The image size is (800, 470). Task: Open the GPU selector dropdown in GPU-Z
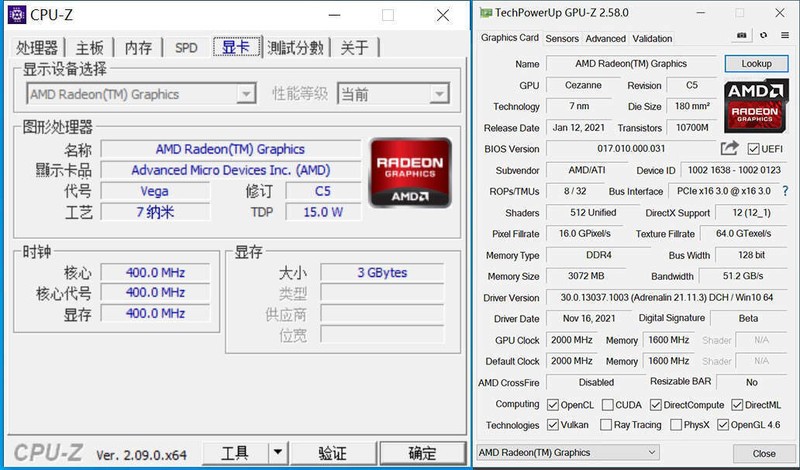[x=567, y=453]
